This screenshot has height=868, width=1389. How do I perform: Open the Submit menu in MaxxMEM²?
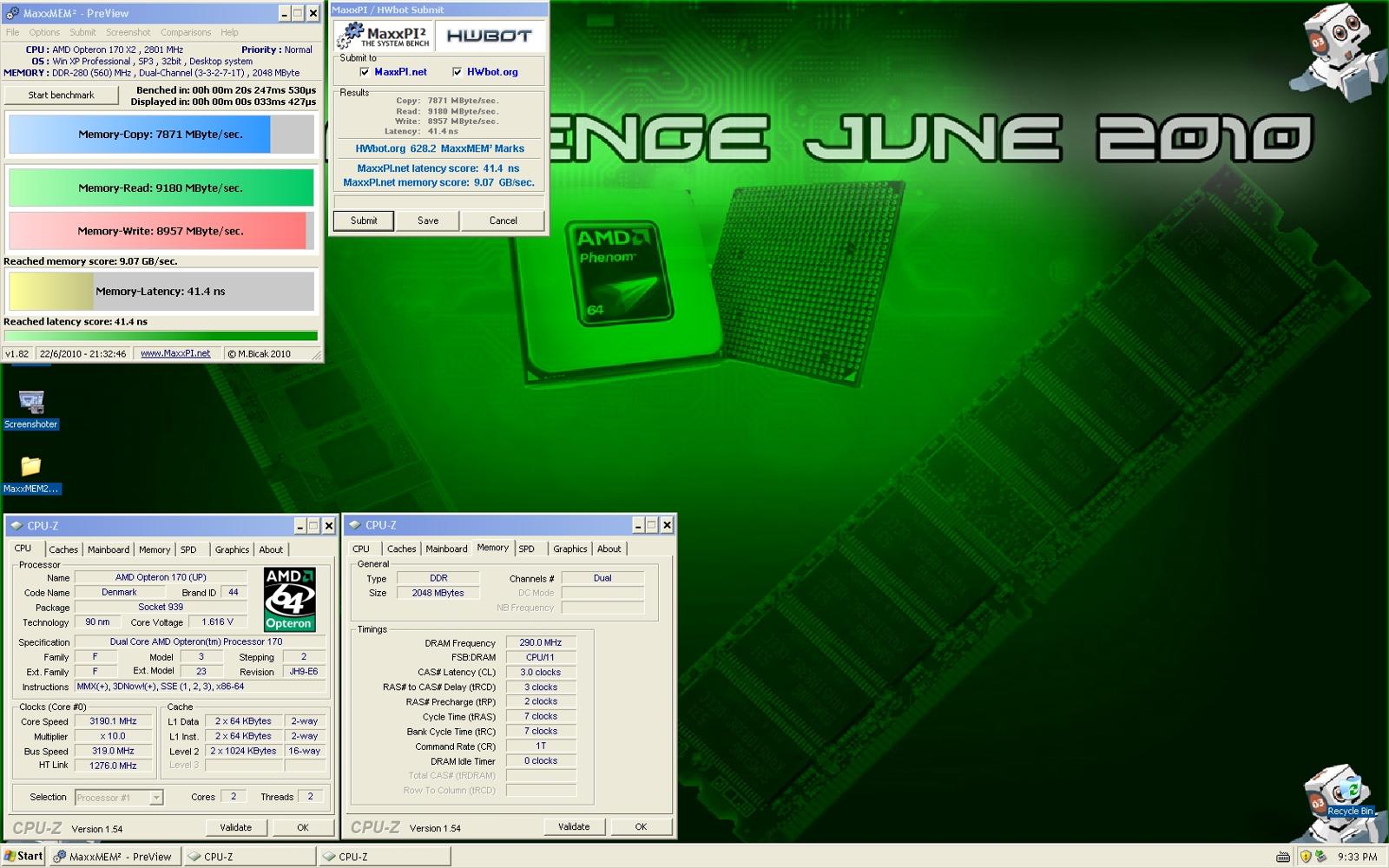82,32
